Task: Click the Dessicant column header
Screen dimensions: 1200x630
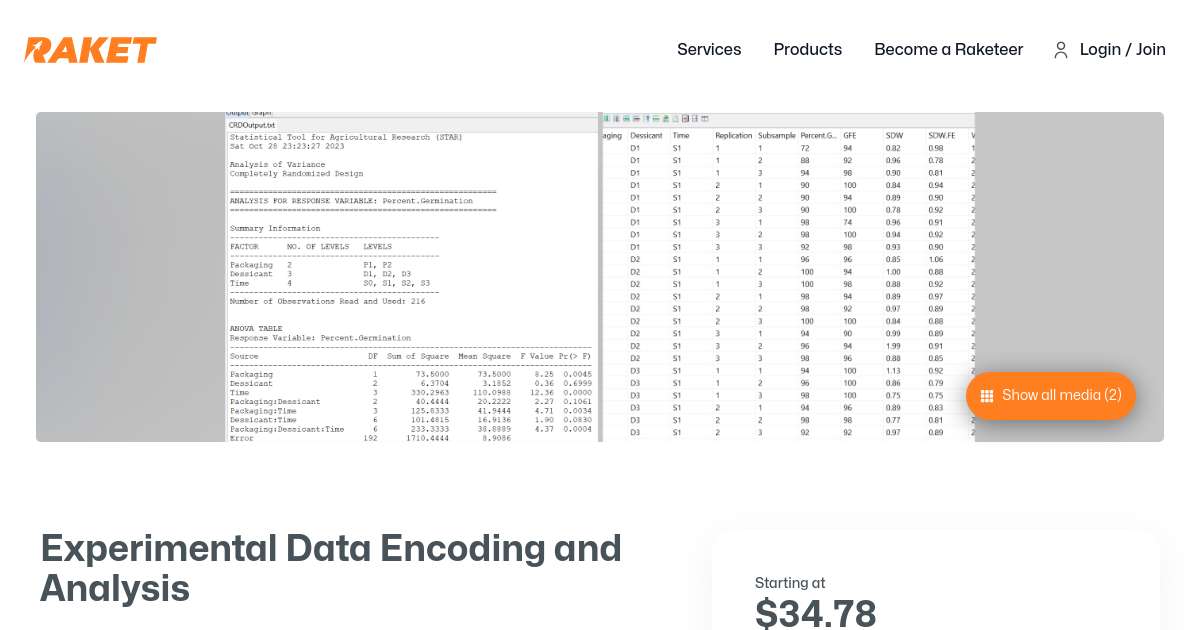Action: (x=646, y=135)
